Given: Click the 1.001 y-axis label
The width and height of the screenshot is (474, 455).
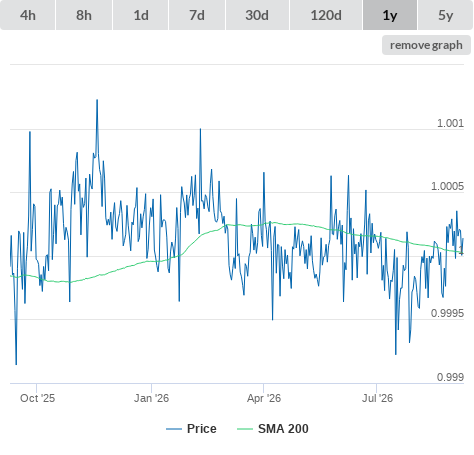Looking at the screenshot, I should 450,123.
